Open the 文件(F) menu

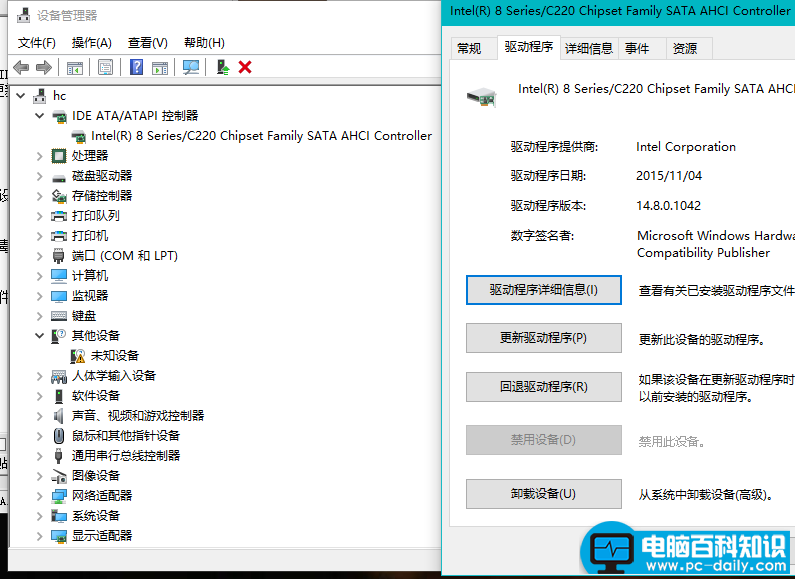pos(37,43)
